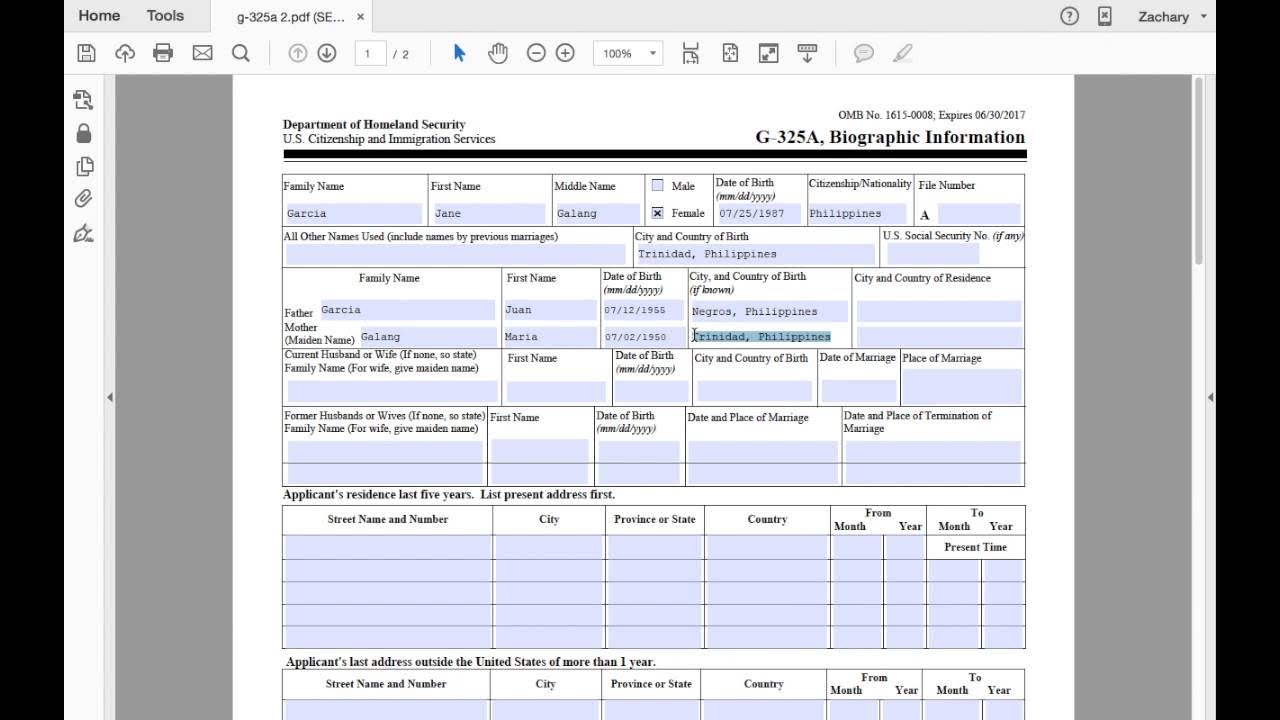This screenshot has height=720, width=1280.
Task: Click Father's first name field Juan
Action: 550,310
